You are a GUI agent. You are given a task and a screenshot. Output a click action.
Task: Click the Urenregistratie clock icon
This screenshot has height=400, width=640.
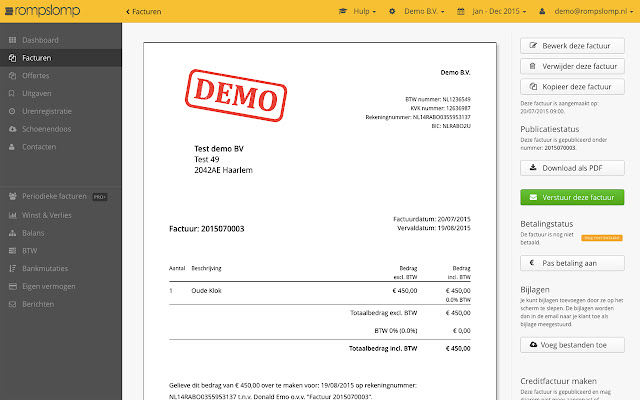[x=12, y=111]
